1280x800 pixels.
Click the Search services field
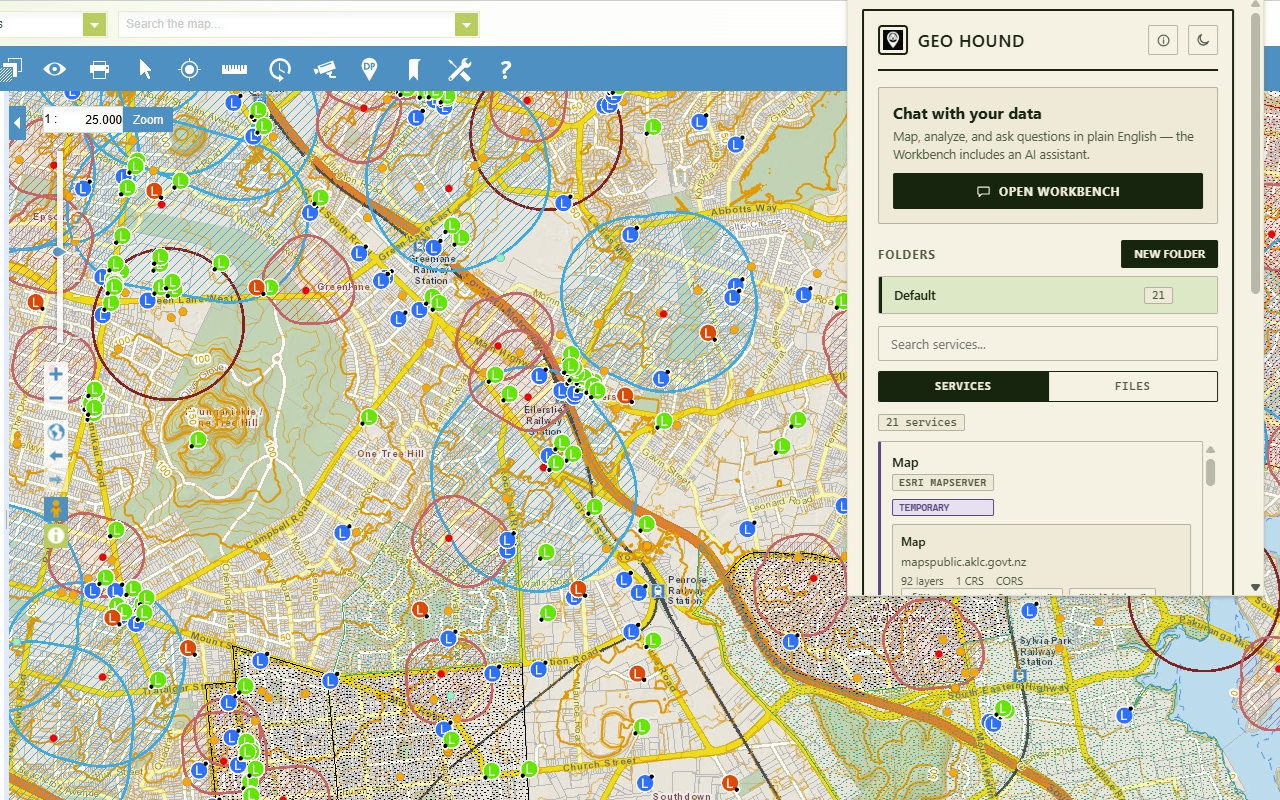[x=1048, y=344]
